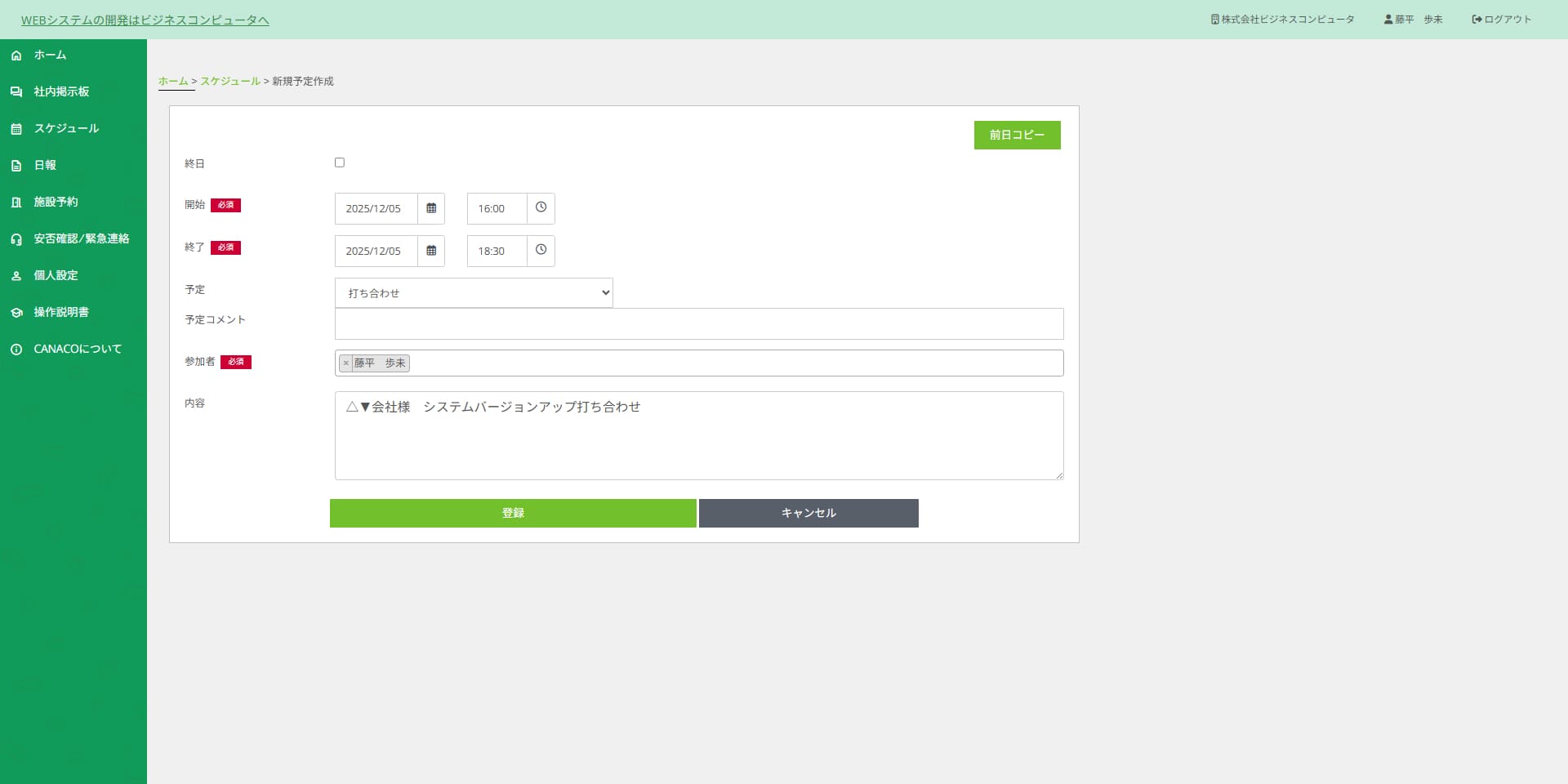Toggle the 終日 all-day checkbox
Screen dimensions: 1568x784
[x=340, y=163]
